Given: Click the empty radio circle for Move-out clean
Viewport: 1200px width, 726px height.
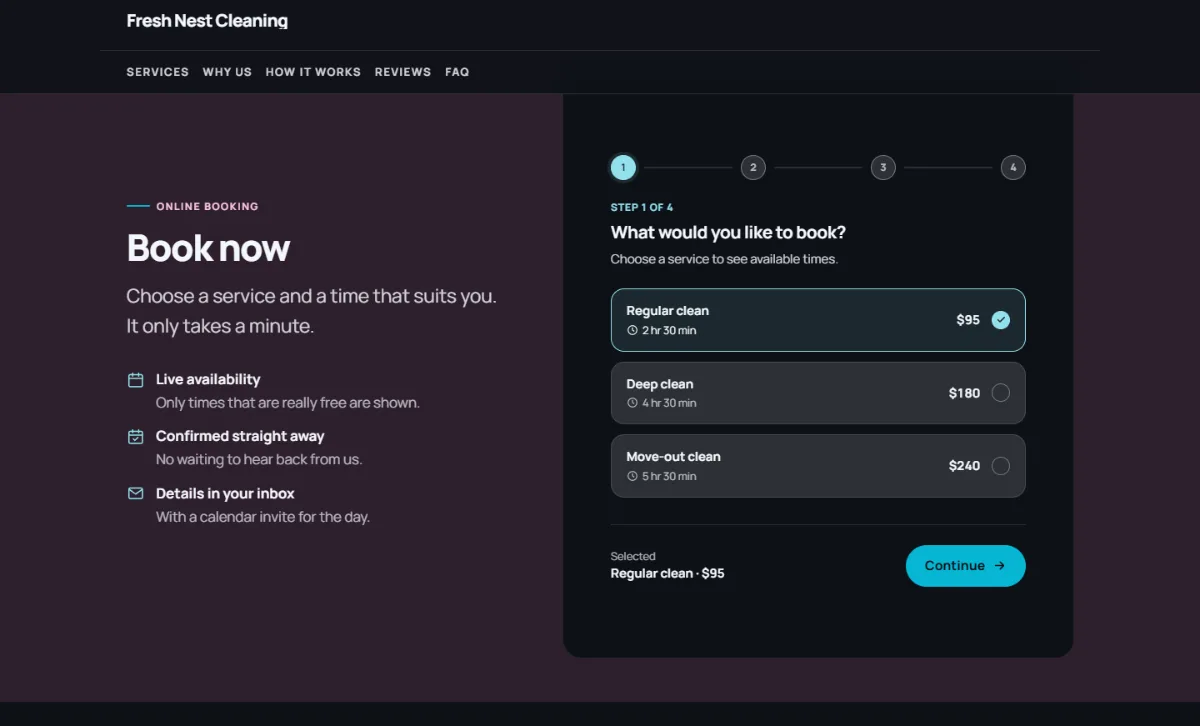Looking at the screenshot, I should [1001, 466].
